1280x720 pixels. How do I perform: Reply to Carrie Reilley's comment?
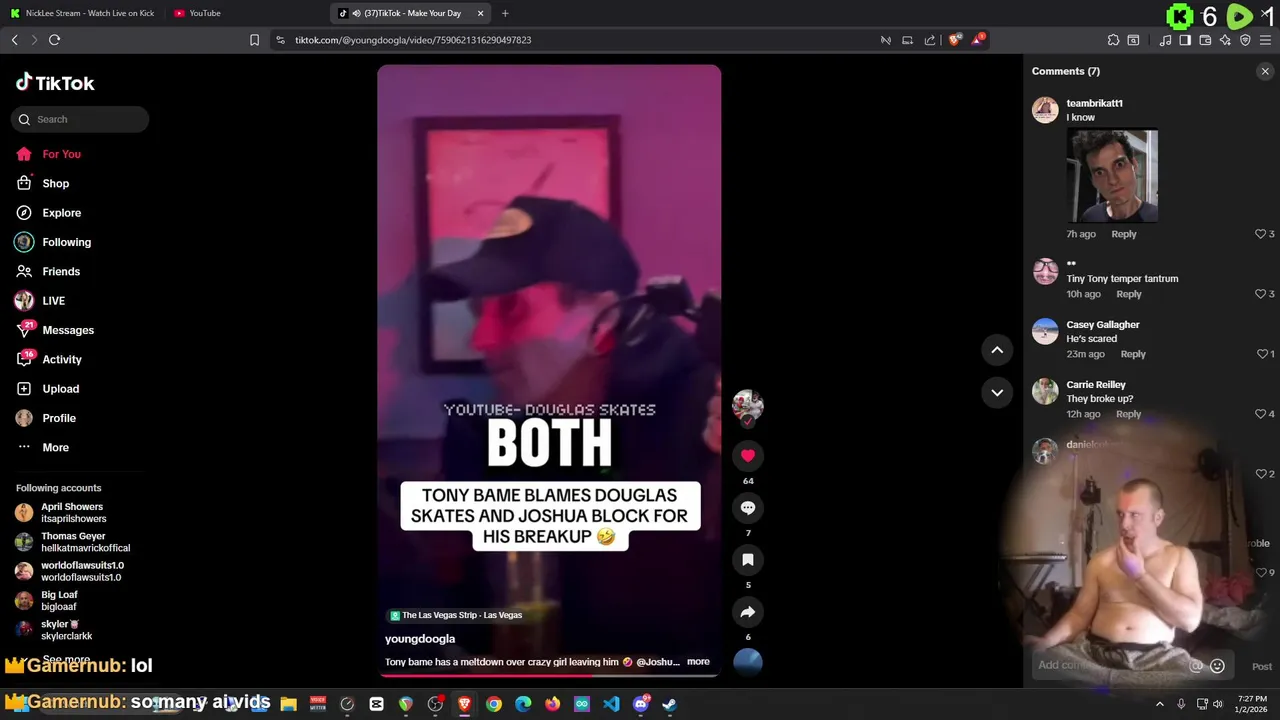click(x=1129, y=414)
